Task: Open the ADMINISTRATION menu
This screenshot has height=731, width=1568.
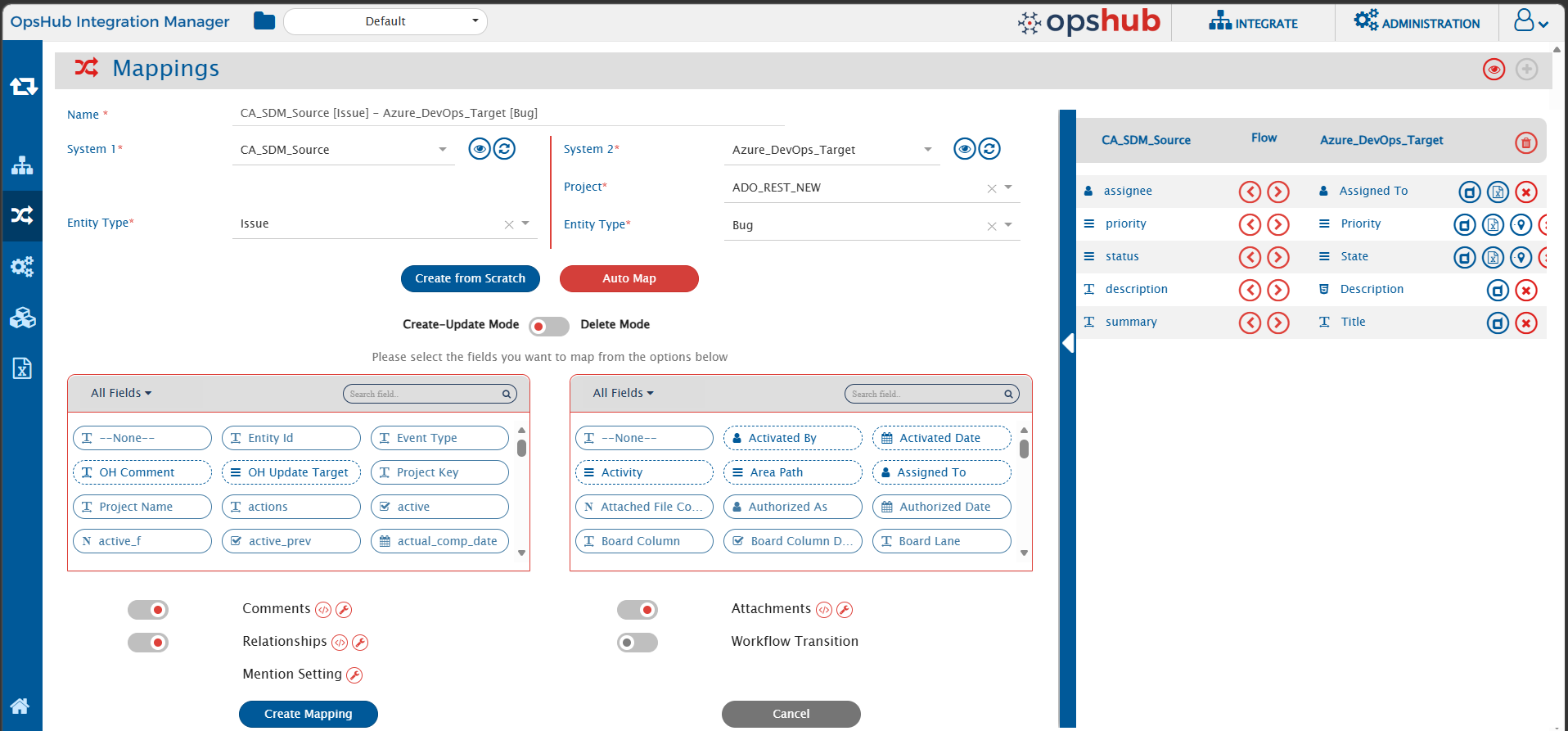Action: click(1417, 22)
